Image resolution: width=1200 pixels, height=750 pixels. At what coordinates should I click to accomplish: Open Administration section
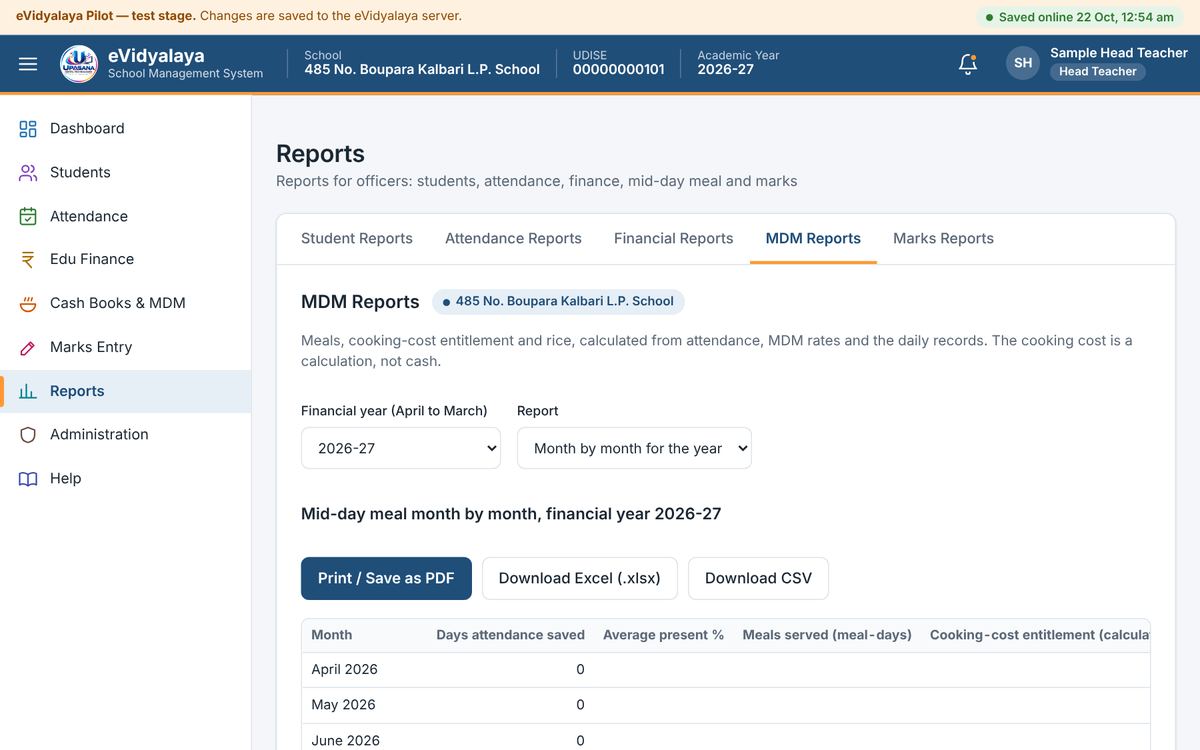tap(125, 434)
